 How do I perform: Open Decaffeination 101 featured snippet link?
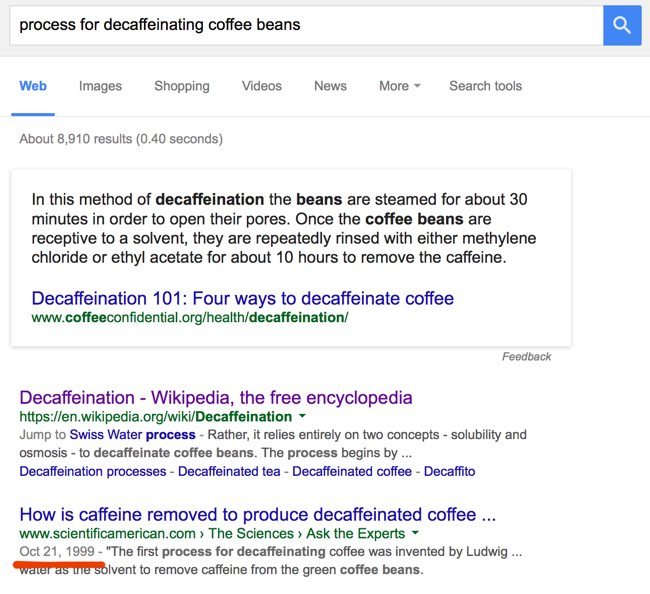[x=243, y=298]
